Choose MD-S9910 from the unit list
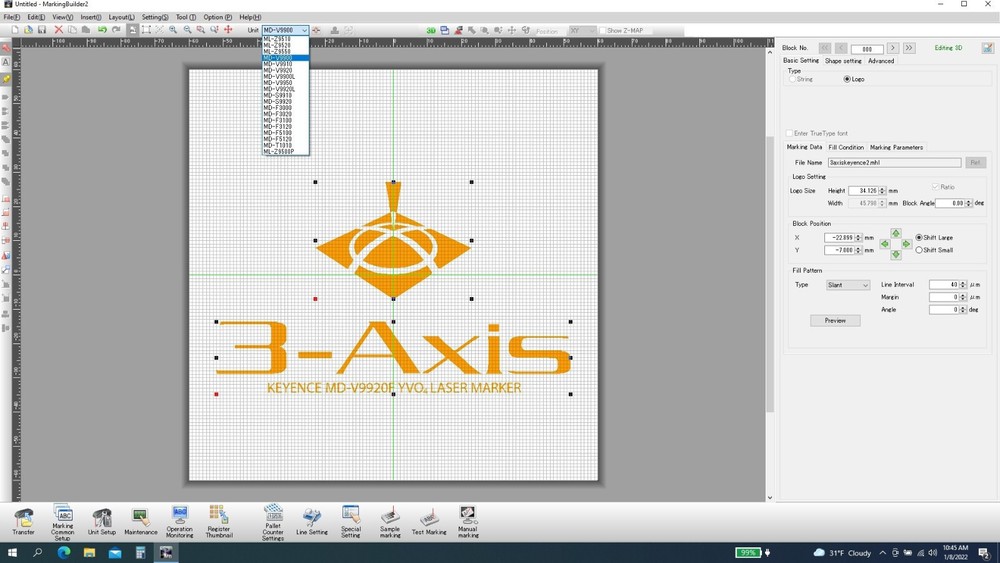The height and width of the screenshot is (563, 1000). [x=286, y=96]
